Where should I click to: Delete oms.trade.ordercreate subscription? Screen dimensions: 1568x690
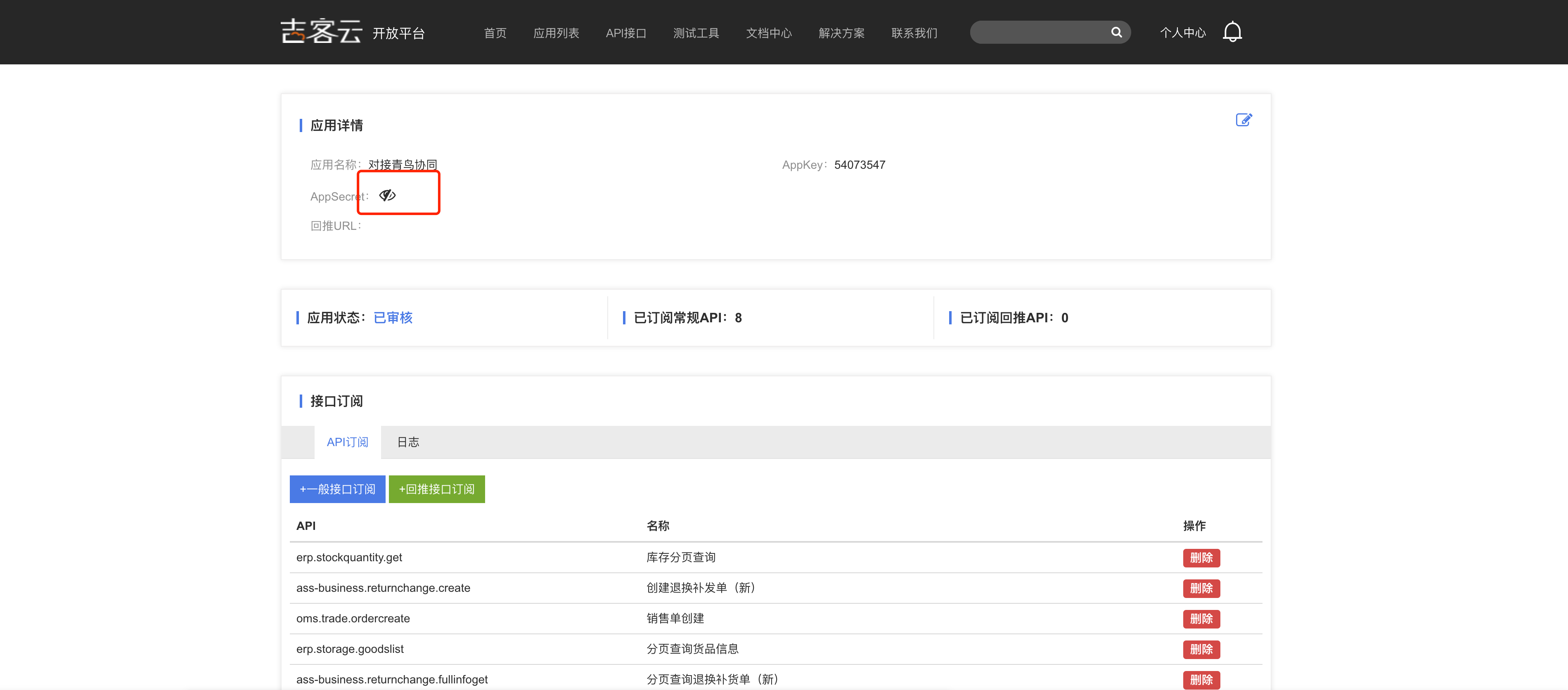(1201, 619)
